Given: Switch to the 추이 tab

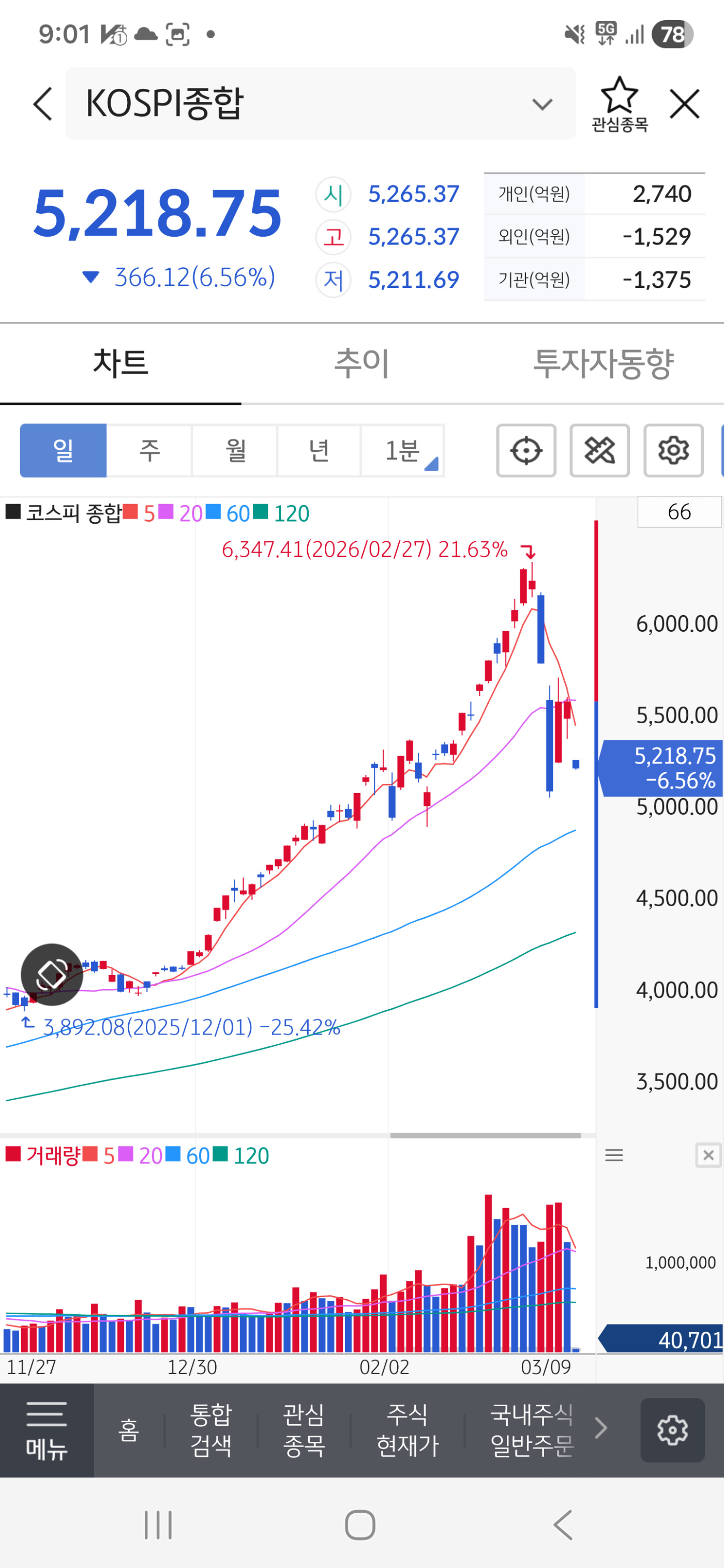Looking at the screenshot, I should point(361,363).
